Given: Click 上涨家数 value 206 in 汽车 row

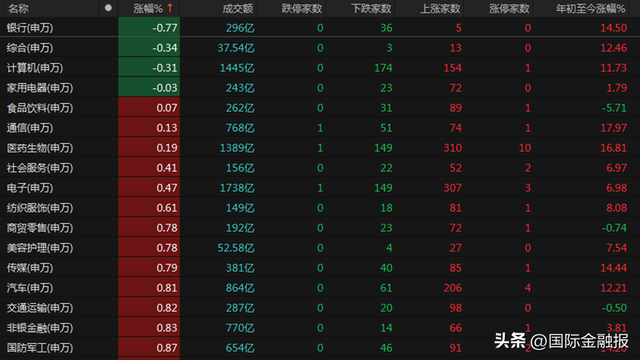Looking at the screenshot, I should pos(453,288).
